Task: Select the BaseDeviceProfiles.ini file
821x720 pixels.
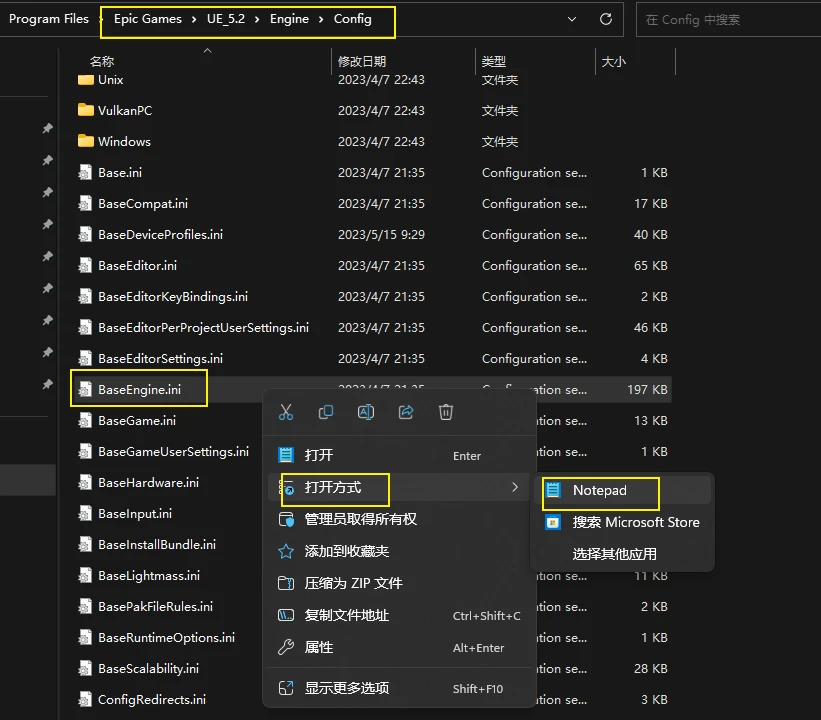Action: [x=160, y=235]
